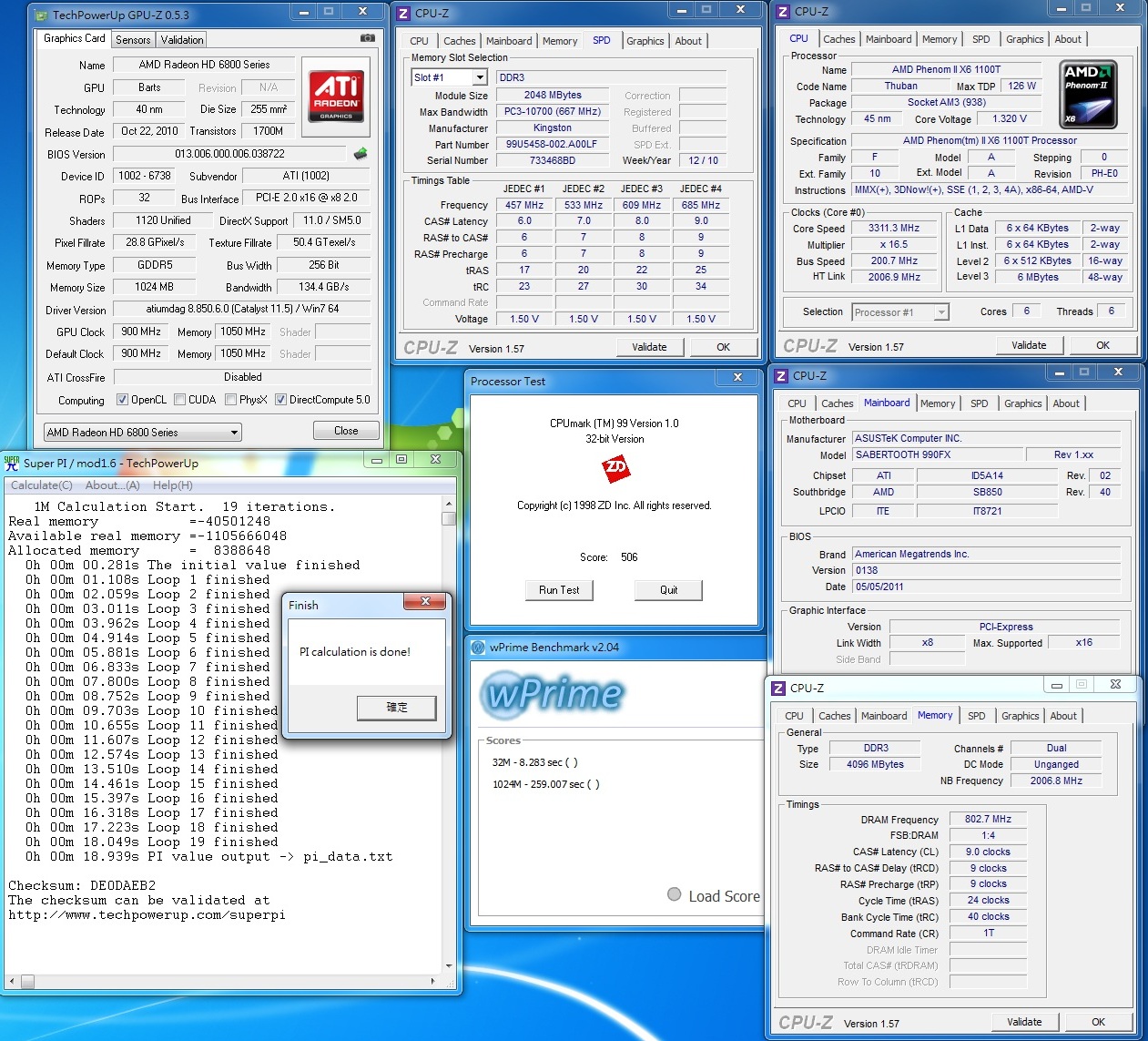Click the ATI Radeon graphics logo
The image size is (1148, 1041).
(336, 97)
